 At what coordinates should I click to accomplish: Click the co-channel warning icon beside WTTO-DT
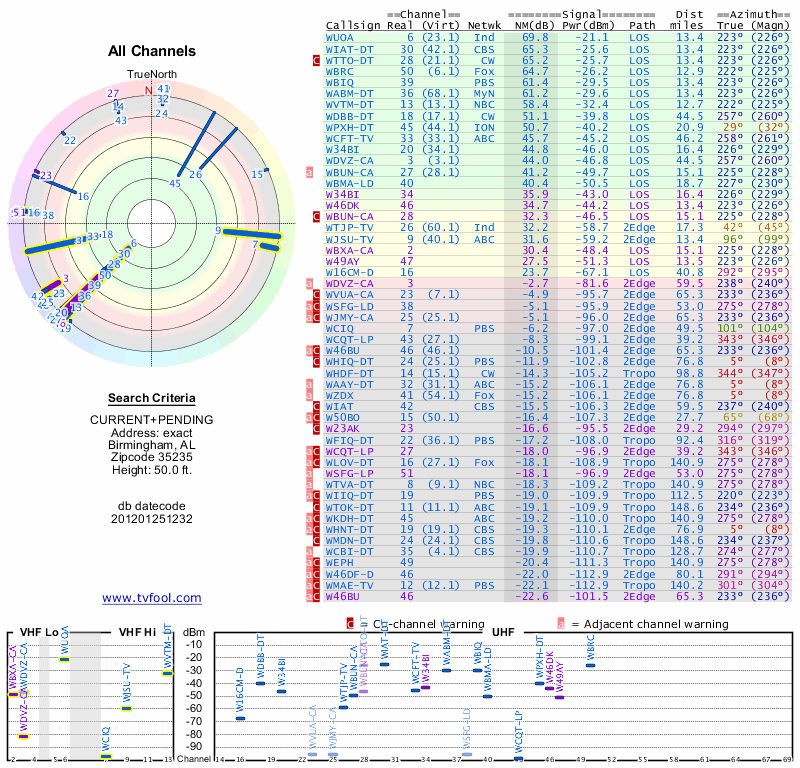(316, 60)
